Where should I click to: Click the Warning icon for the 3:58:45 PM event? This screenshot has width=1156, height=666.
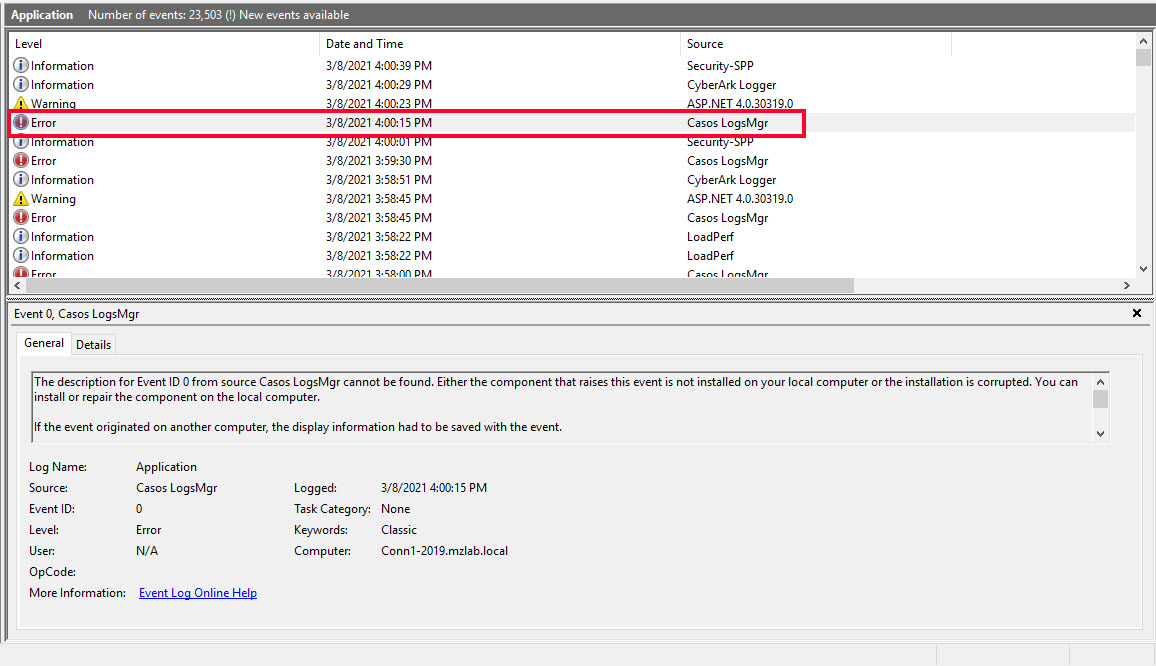click(21, 199)
